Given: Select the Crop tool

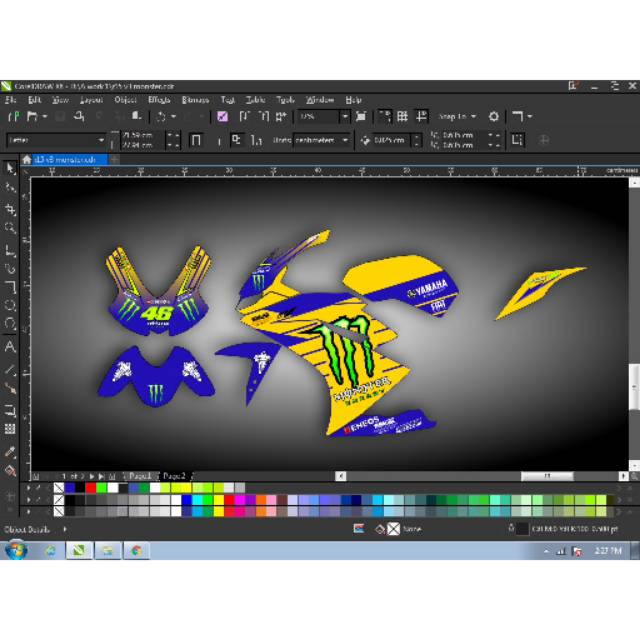Looking at the screenshot, I should 10,209.
